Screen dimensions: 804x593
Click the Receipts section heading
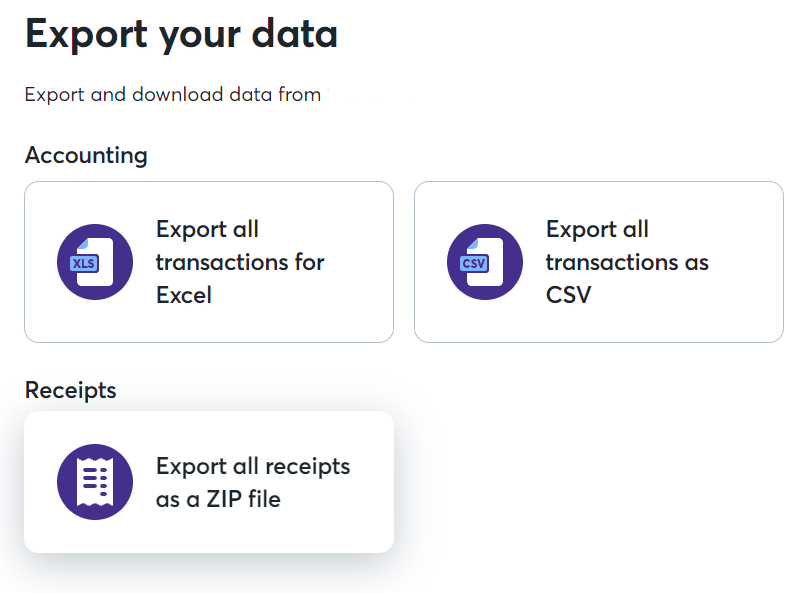pyautogui.click(x=70, y=390)
